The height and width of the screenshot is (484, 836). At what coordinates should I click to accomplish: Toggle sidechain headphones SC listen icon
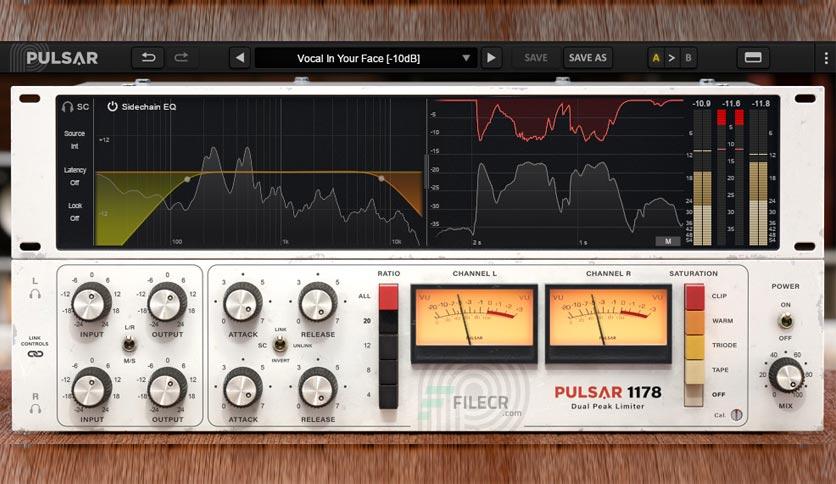(68, 107)
